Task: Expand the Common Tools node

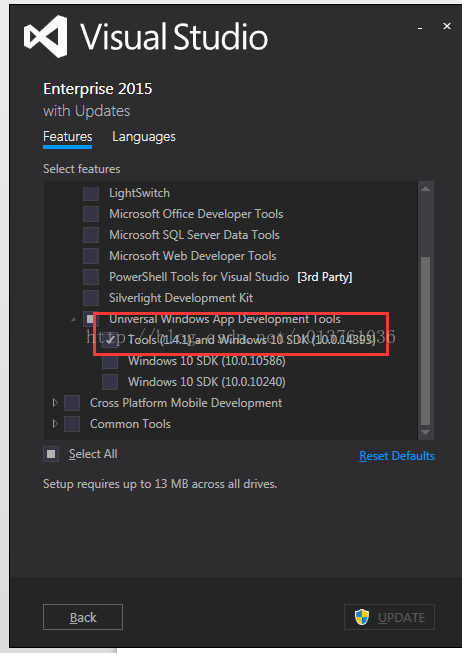Action: tap(55, 424)
